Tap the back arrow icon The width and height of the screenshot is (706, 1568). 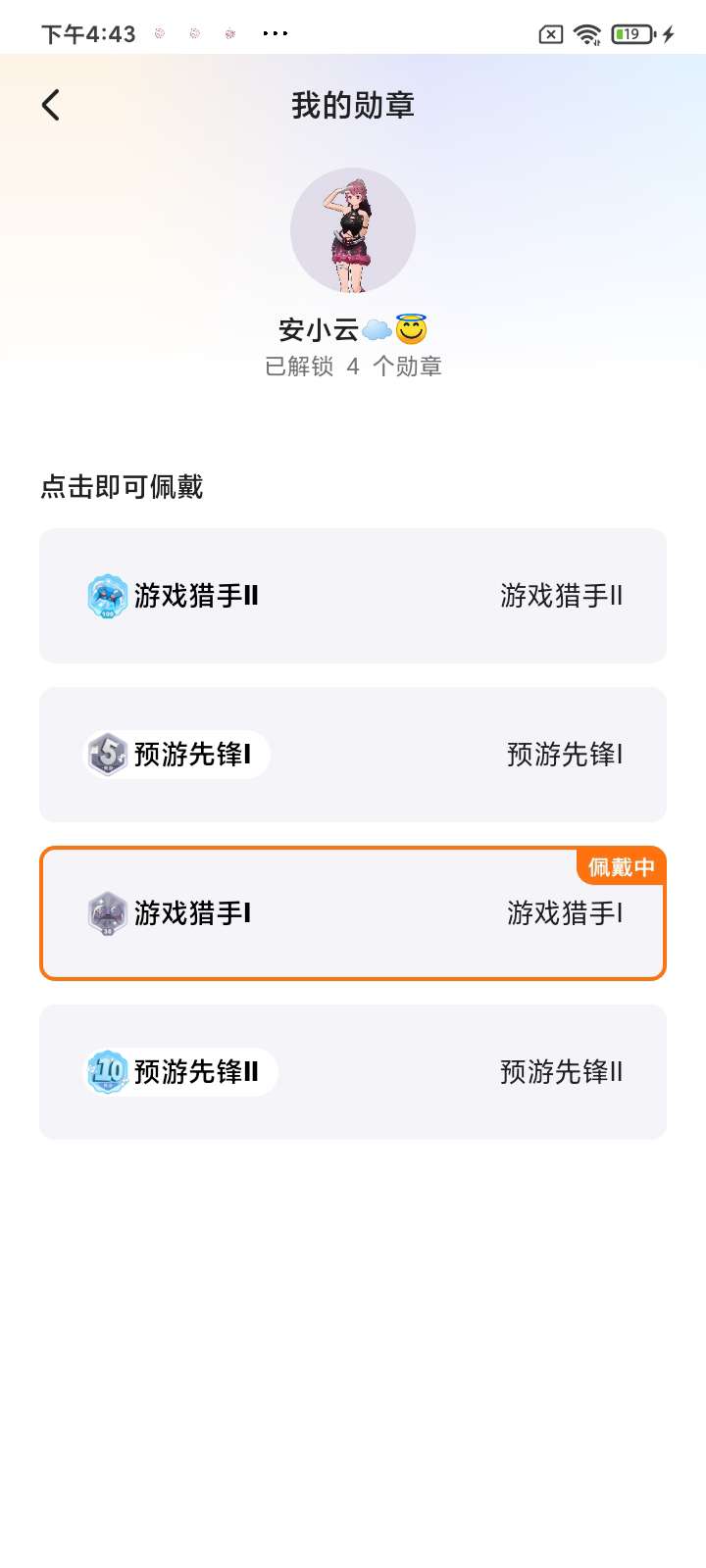51,105
